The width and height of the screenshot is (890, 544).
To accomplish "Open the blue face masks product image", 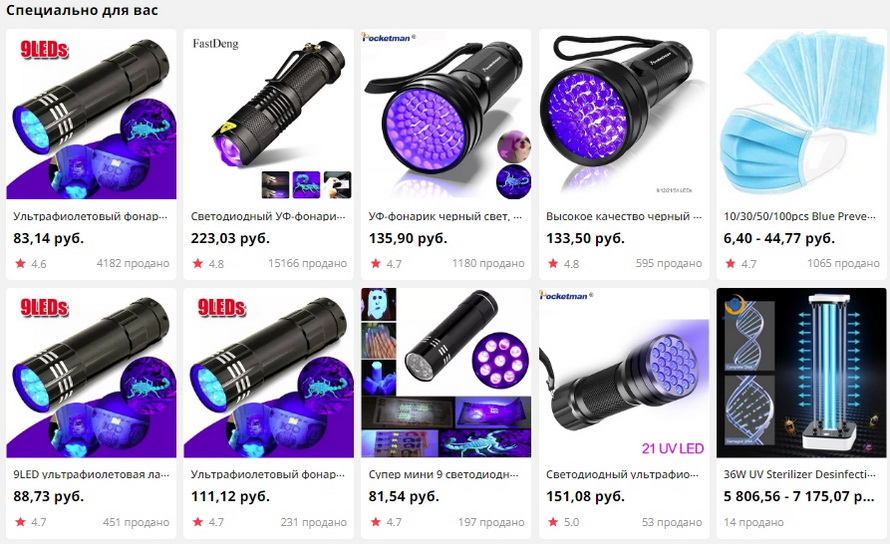I will coord(801,114).
